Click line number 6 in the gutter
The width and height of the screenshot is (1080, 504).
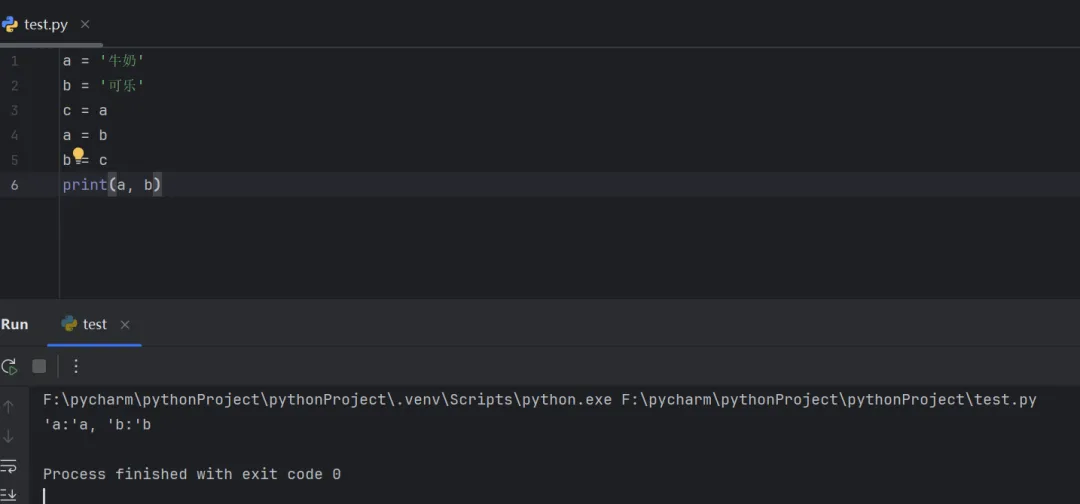click(14, 185)
